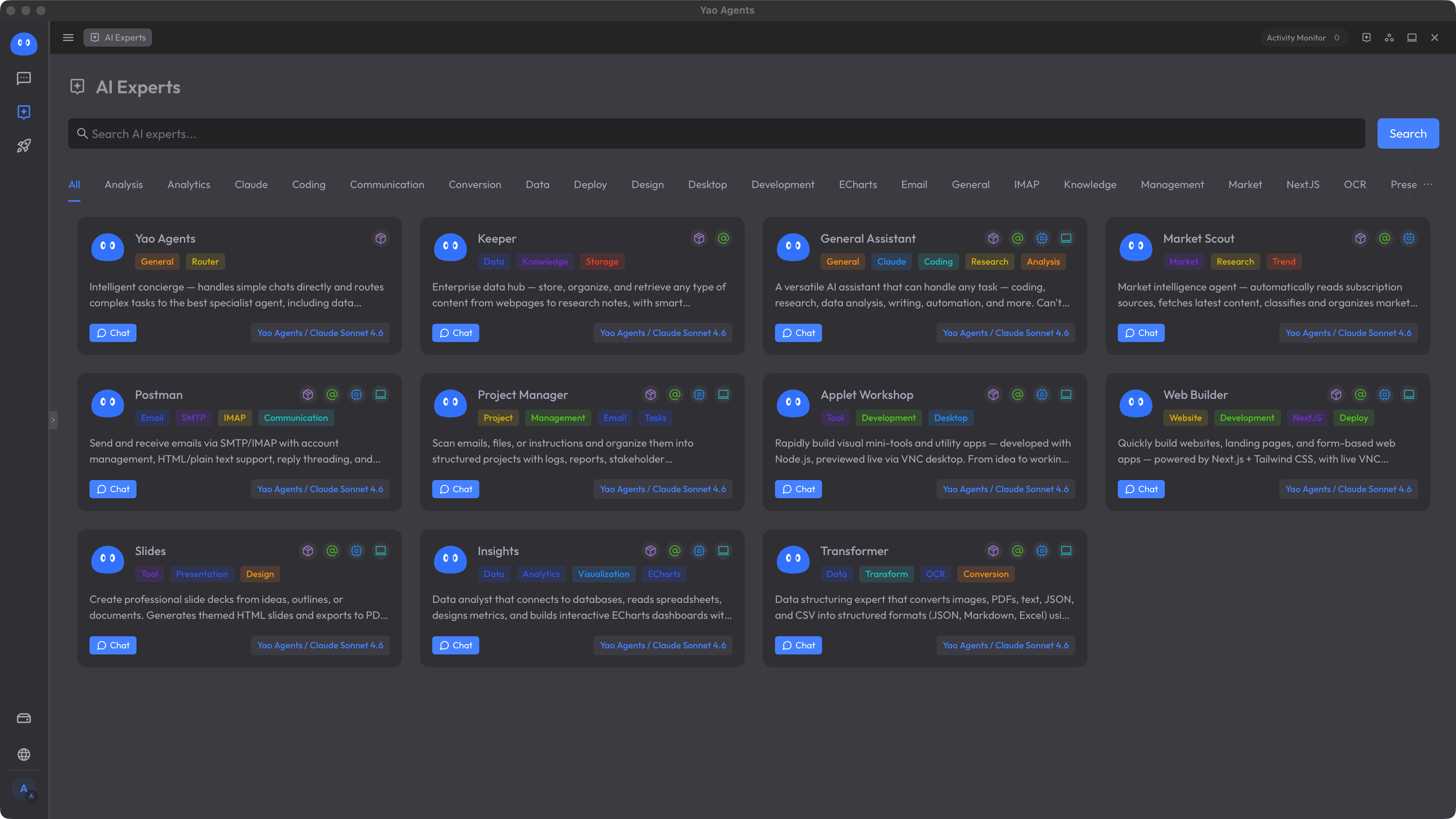Switch to the ECharts category tab
This screenshot has width=1456, height=819.
click(x=857, y=184)
